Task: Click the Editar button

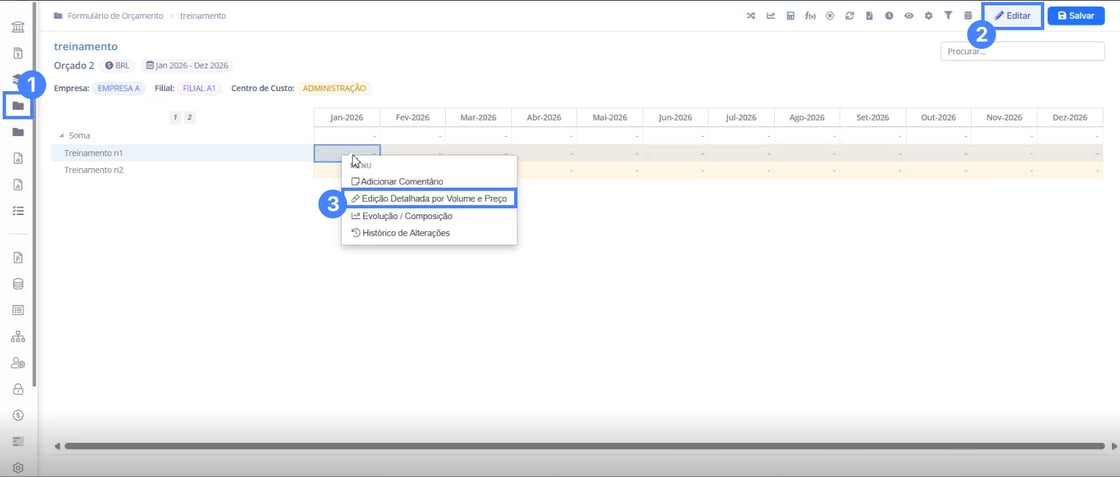Action: 1013,16
